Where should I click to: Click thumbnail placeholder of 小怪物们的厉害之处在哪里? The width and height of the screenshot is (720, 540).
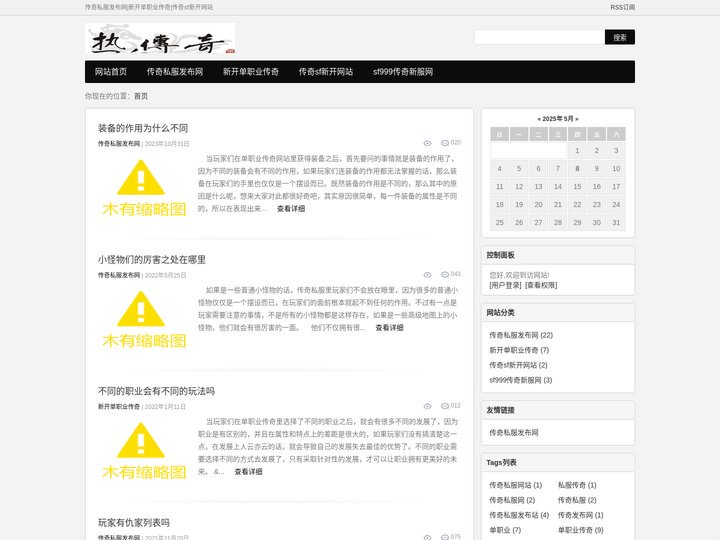pos(144,319)
